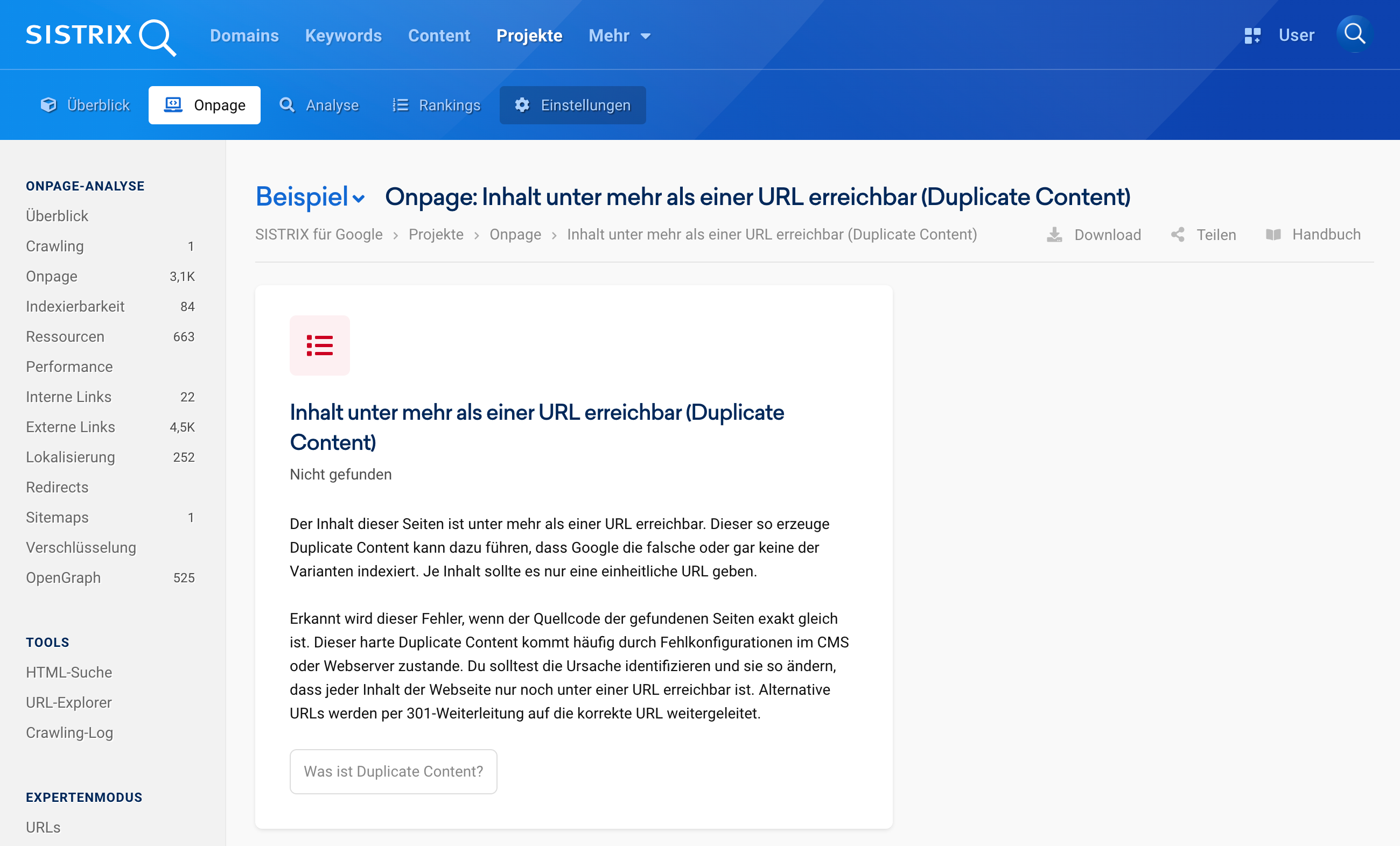Click the Überblick cube icon in subnav

(49, 105)
